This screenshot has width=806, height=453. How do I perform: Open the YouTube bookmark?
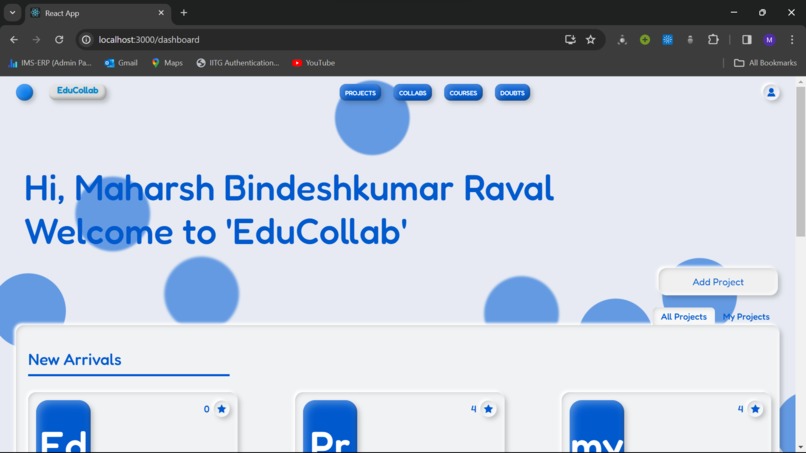314,63
